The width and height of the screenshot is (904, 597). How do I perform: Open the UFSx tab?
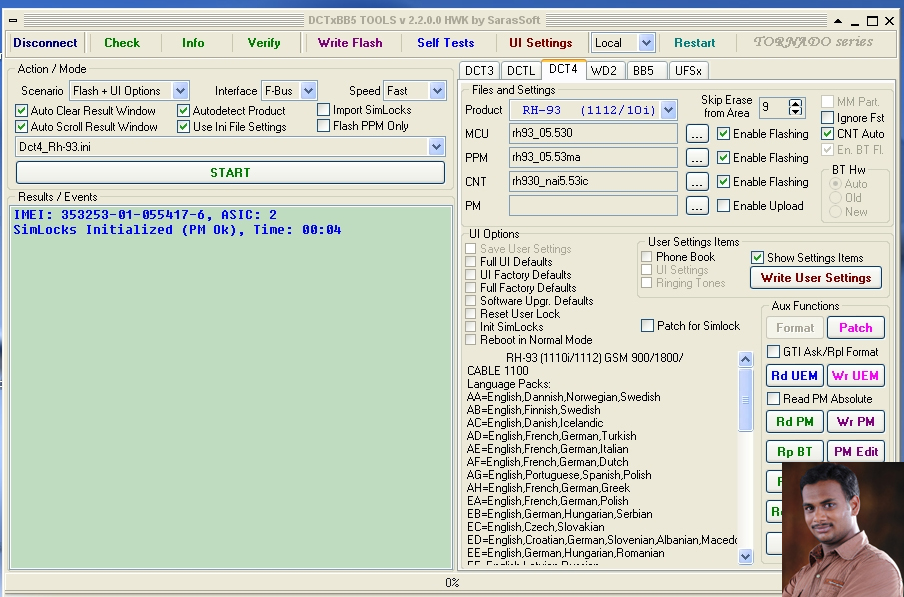[x=688, y=71]
